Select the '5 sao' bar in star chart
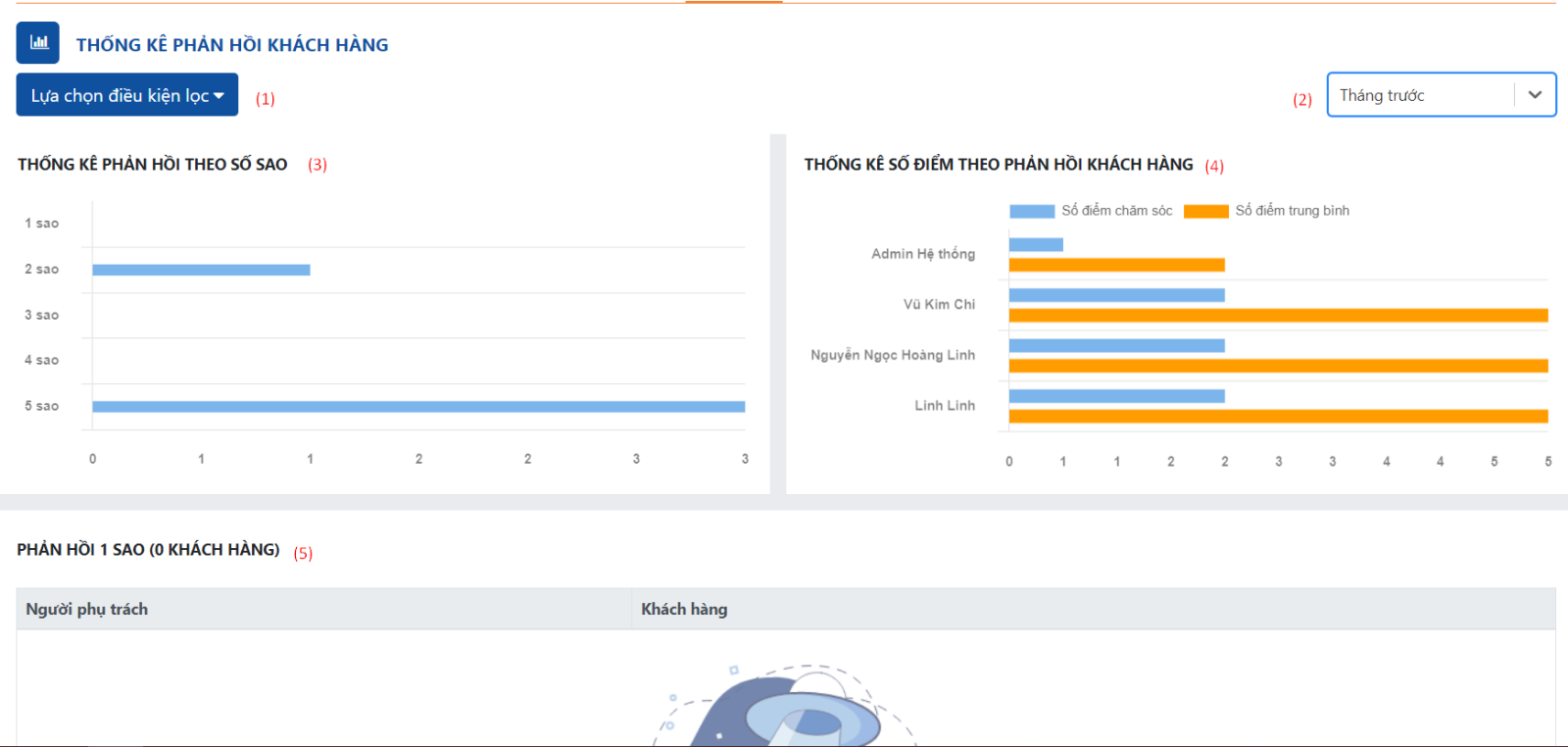The height and width of the screenshot is (747, 1568). (418, 406)
